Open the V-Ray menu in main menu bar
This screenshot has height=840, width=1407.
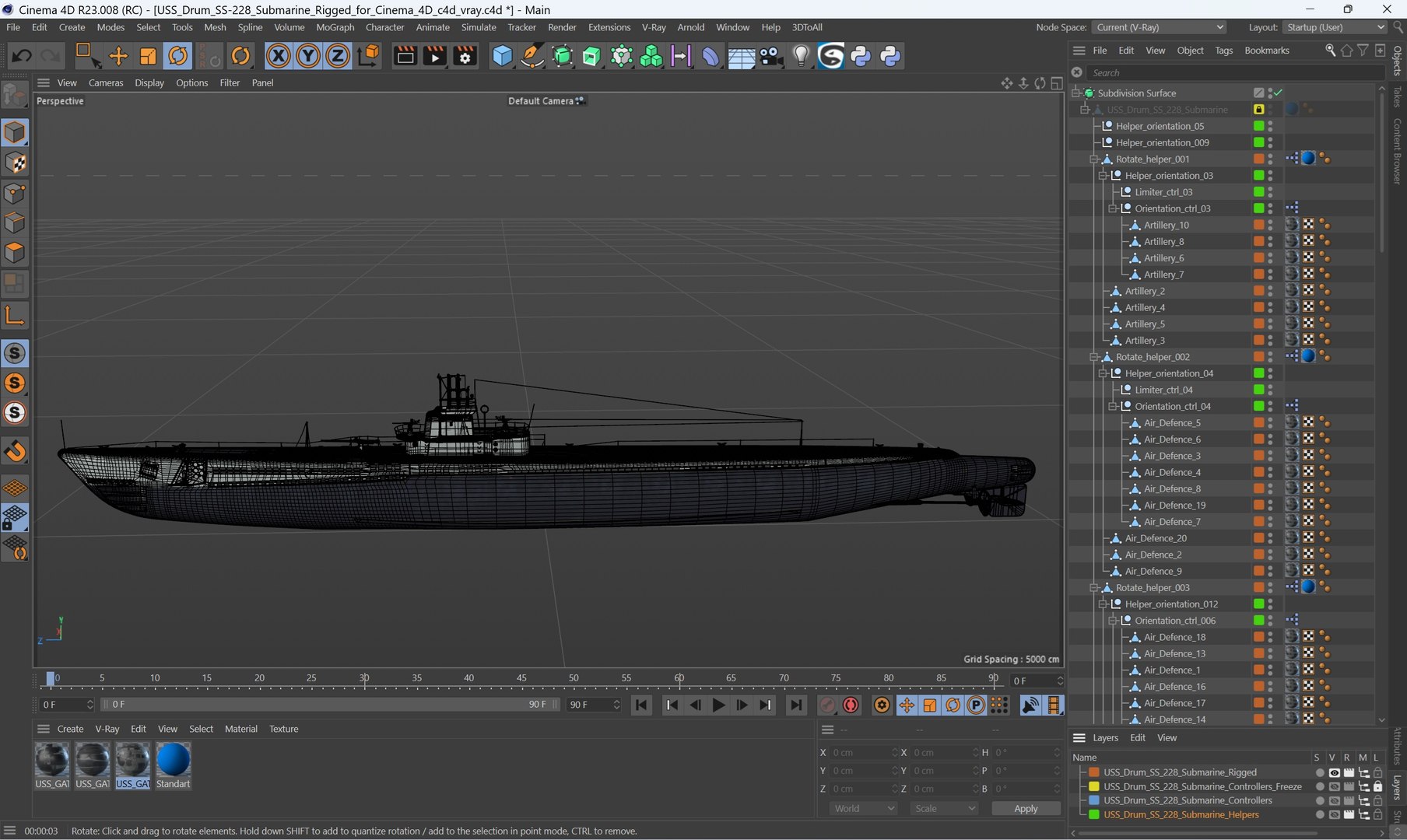tap(654, 27)
